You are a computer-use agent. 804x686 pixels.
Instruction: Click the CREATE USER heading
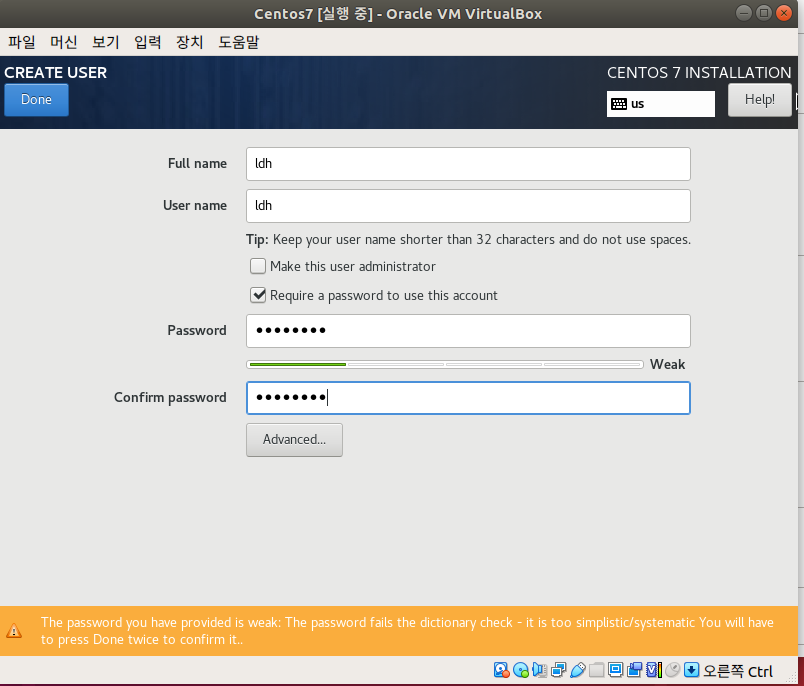tap(55, 73)
